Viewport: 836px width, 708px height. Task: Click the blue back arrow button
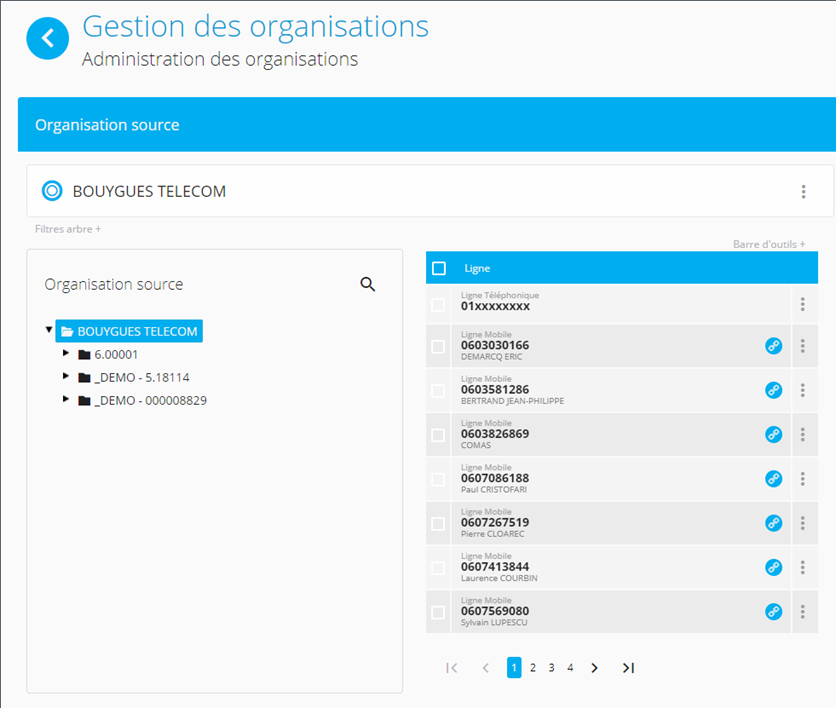pos(47,38)
